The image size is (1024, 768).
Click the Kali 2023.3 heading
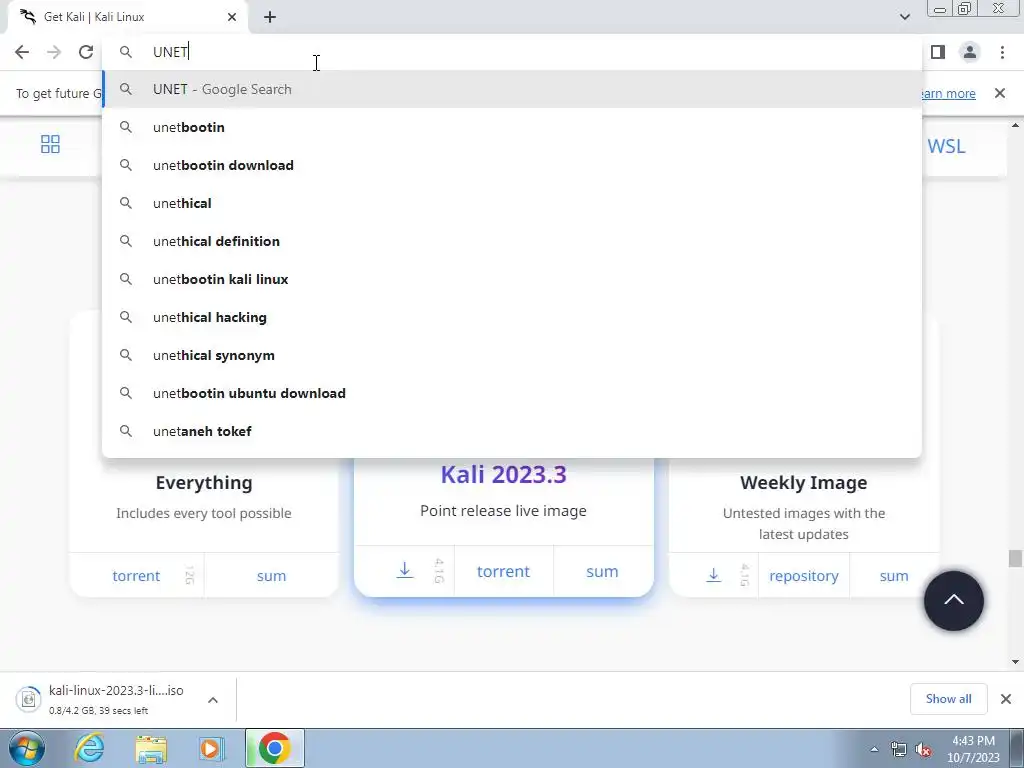pos(504,474)
